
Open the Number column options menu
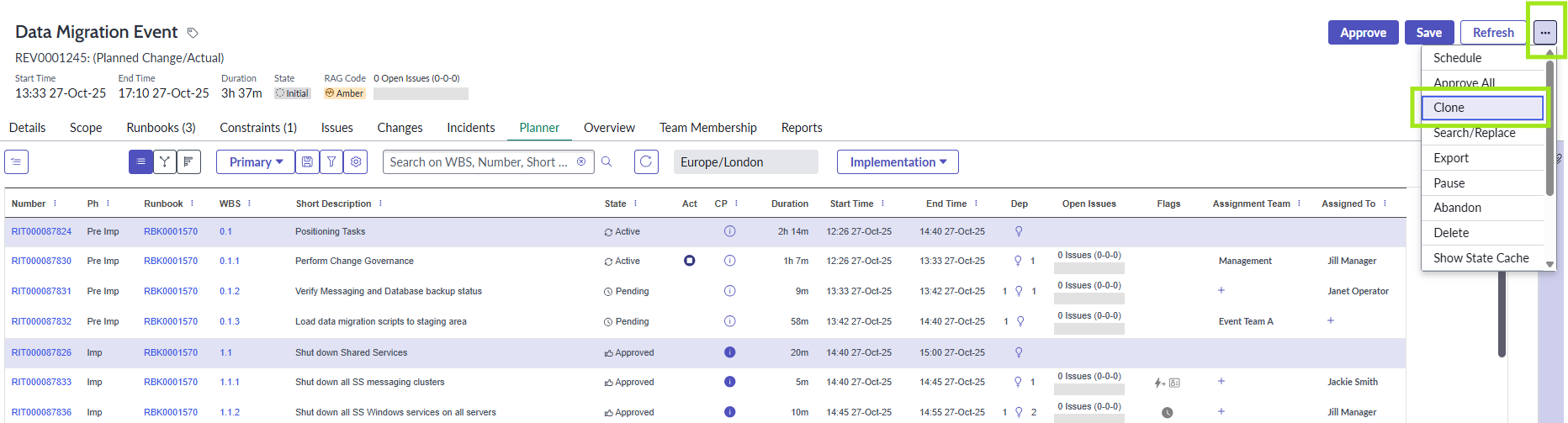[56, 204]
